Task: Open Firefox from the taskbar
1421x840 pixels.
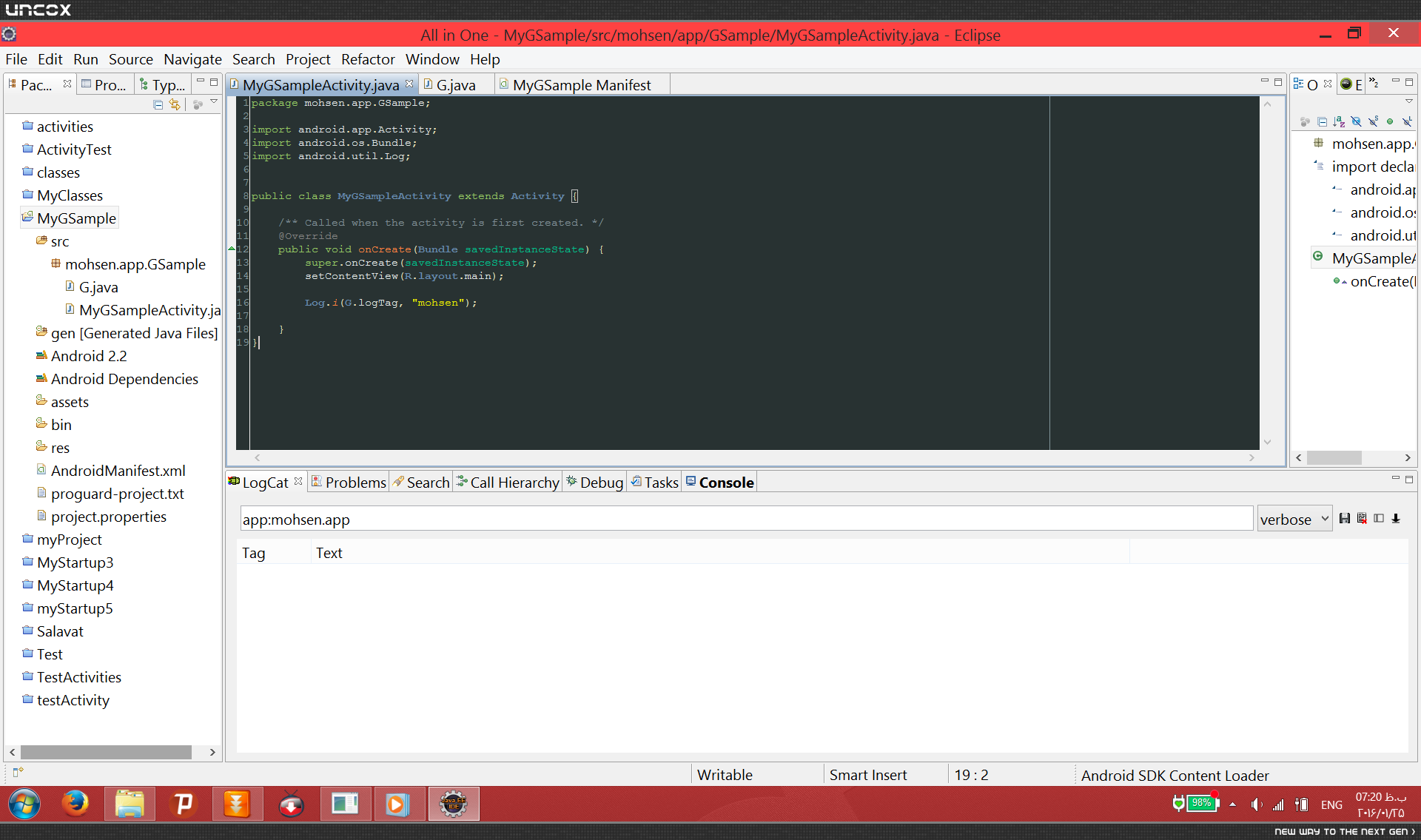Action: pyautogui.click(x=75, y=804)
